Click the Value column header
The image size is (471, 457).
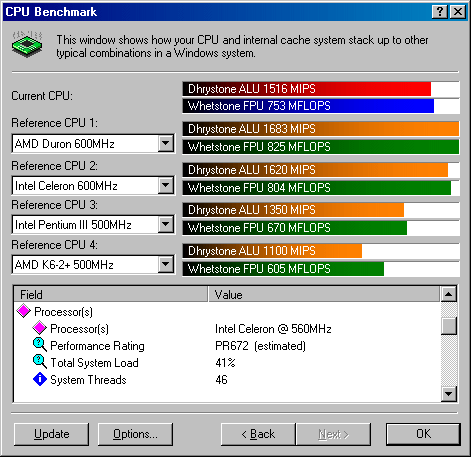click(324, 294)
